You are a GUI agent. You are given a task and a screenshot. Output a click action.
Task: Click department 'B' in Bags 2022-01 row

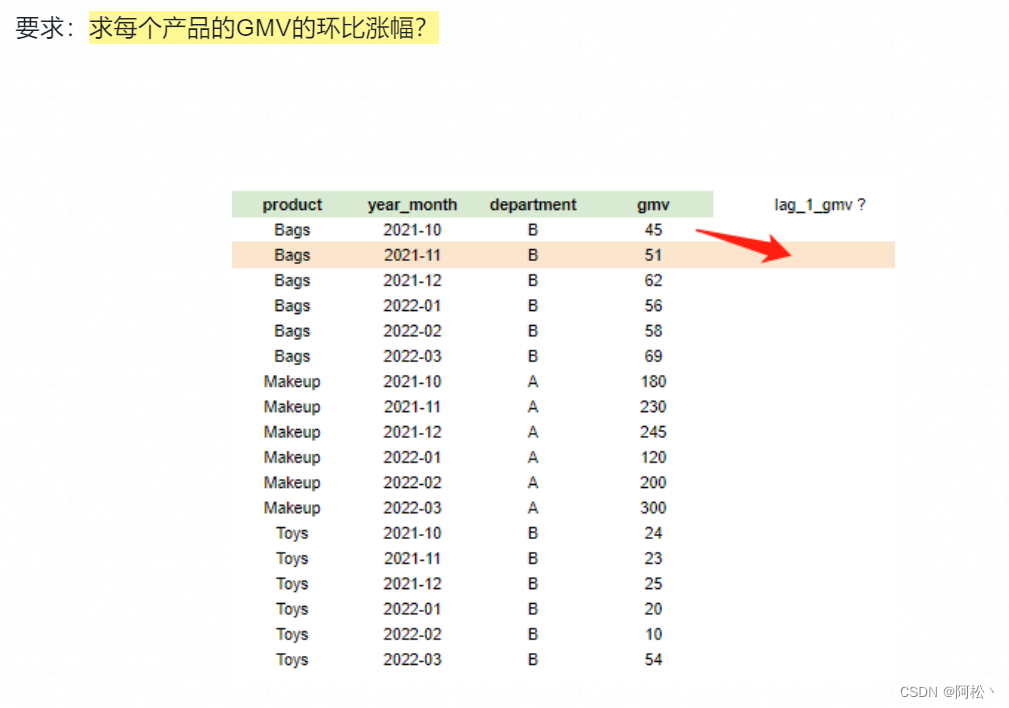tap(533, 306)
